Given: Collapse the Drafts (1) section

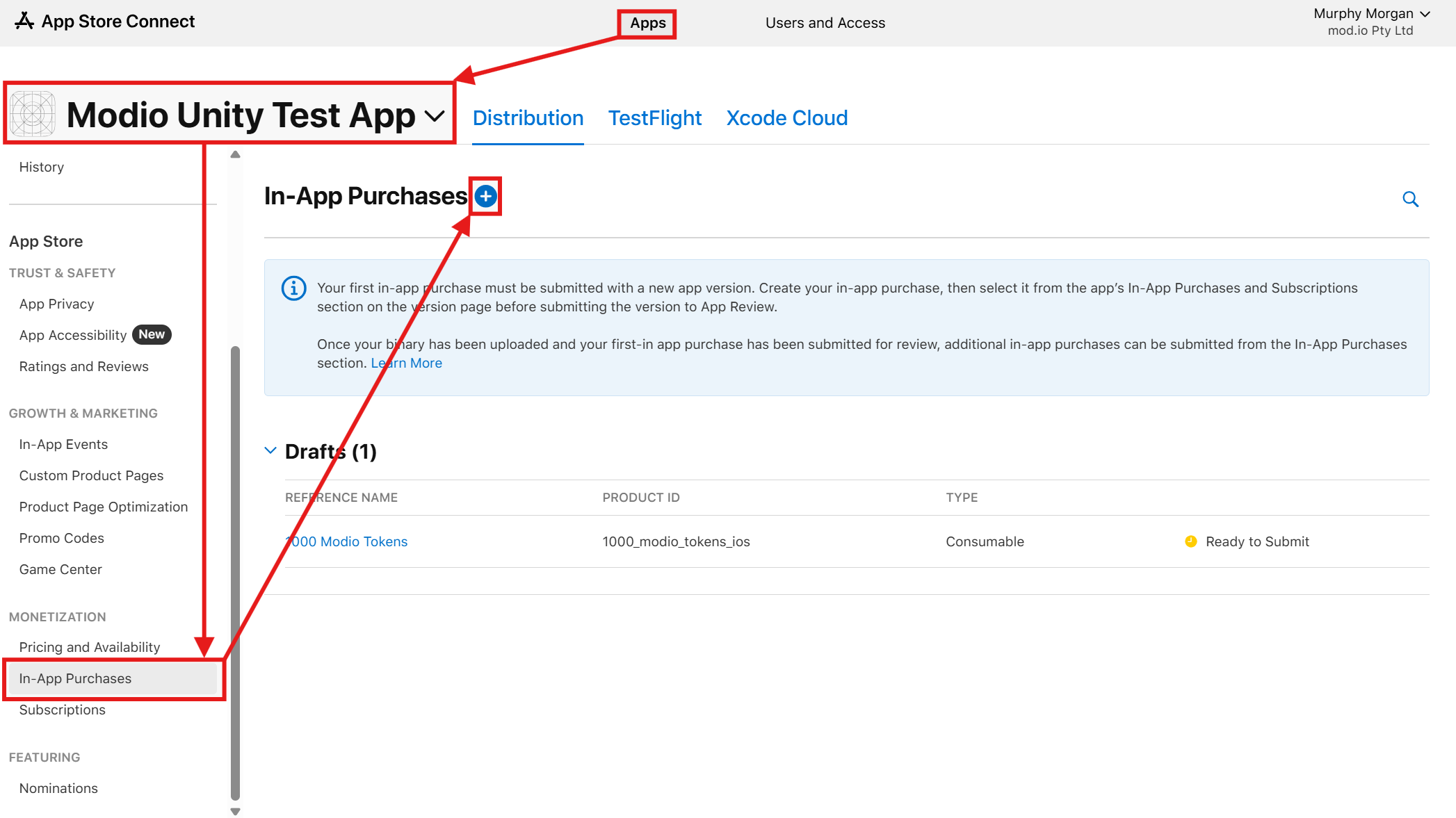Looking at the screenshot, I should 270,451.
